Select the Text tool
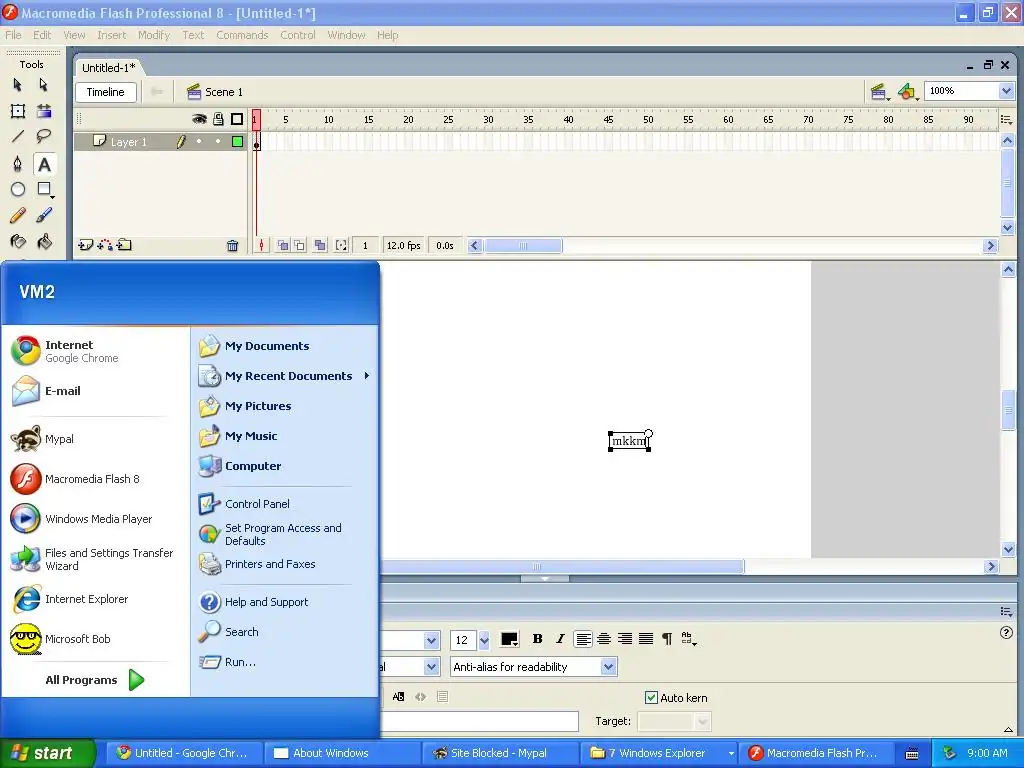 (x=44, y=164)
